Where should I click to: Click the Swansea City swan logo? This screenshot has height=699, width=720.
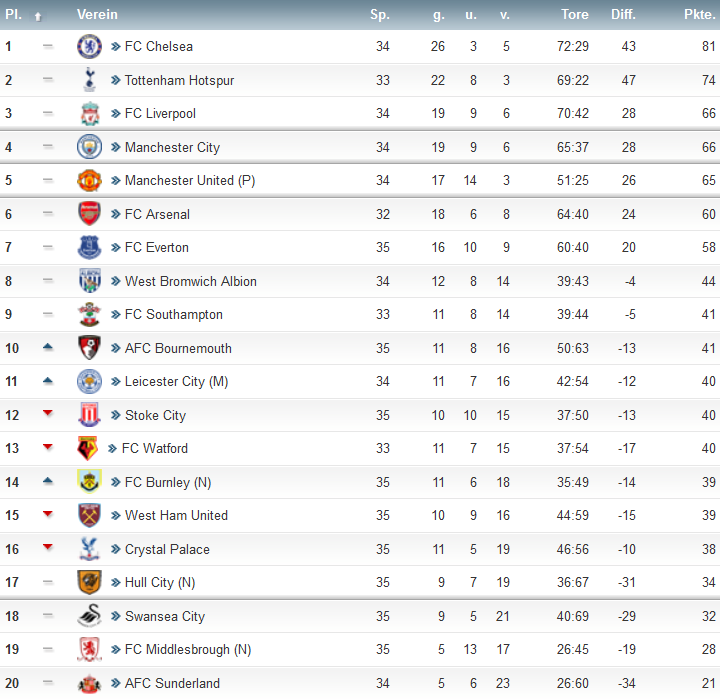89,616
